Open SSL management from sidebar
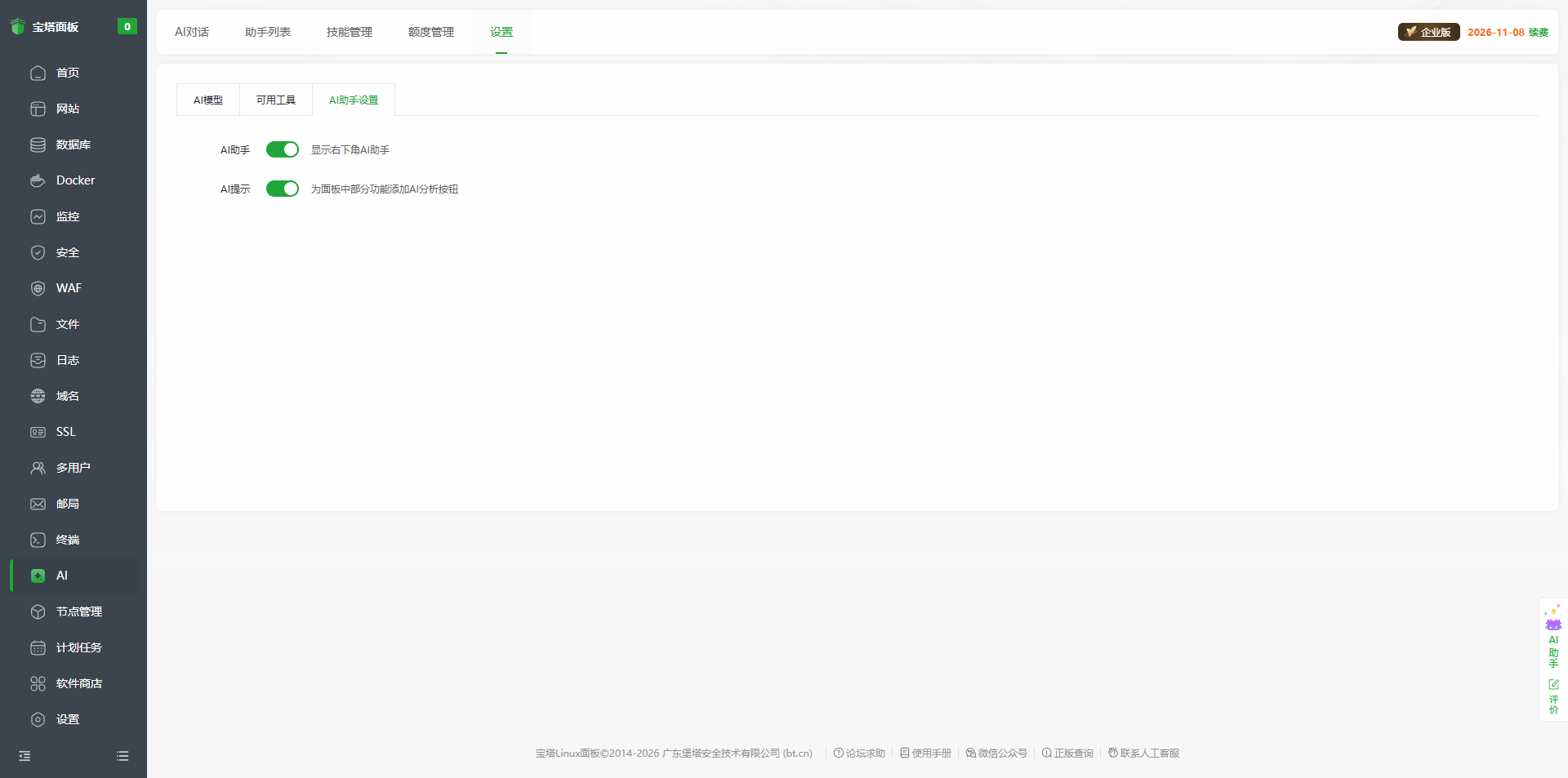 [65, 432]
